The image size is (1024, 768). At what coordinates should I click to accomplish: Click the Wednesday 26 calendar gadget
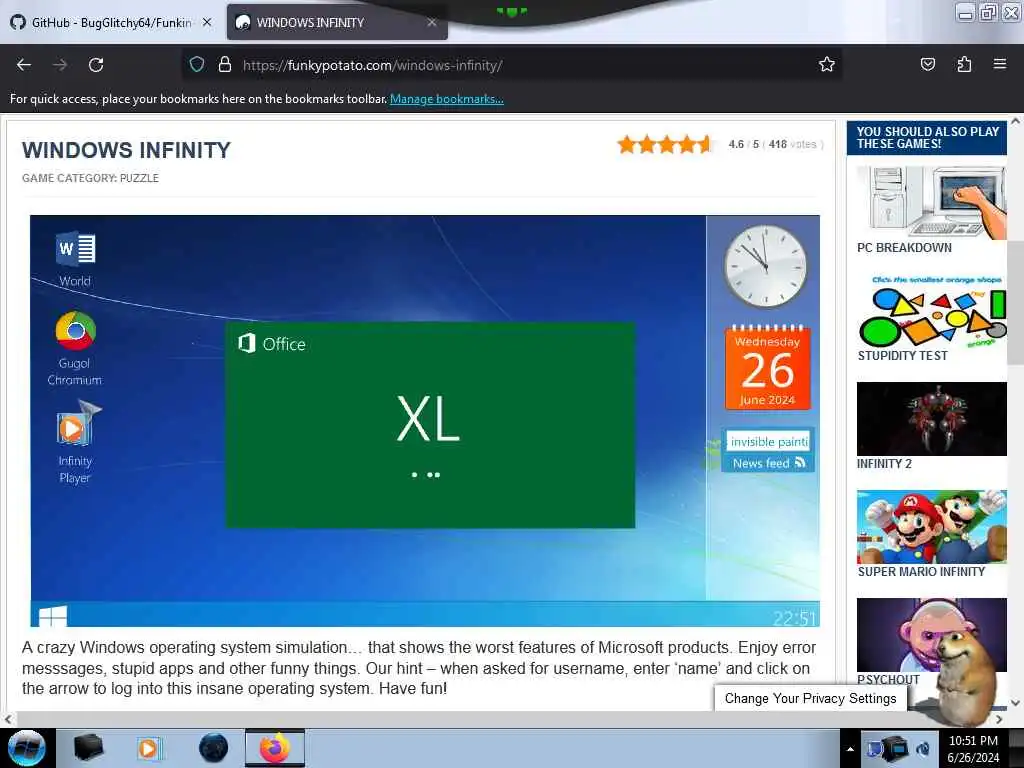click(767, 368)
